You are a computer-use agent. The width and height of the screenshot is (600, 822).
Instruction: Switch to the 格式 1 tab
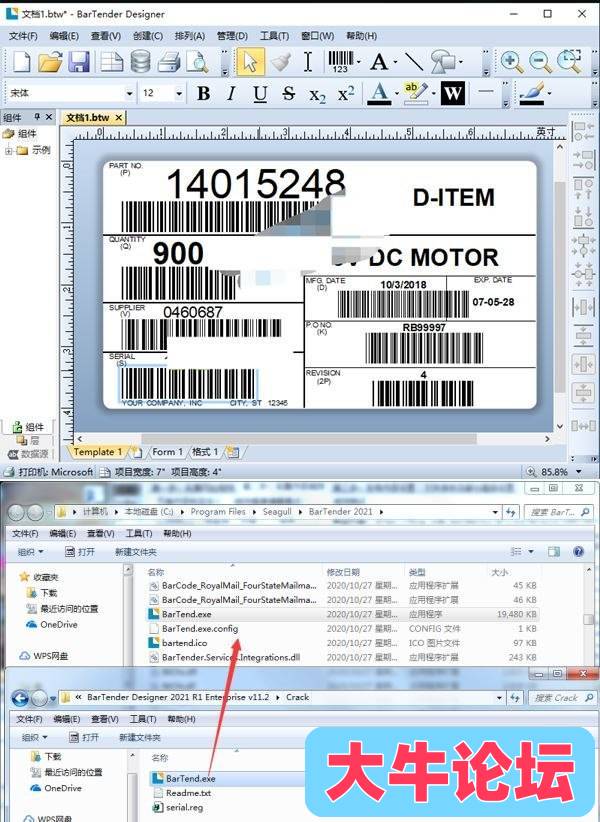[205, 451]
